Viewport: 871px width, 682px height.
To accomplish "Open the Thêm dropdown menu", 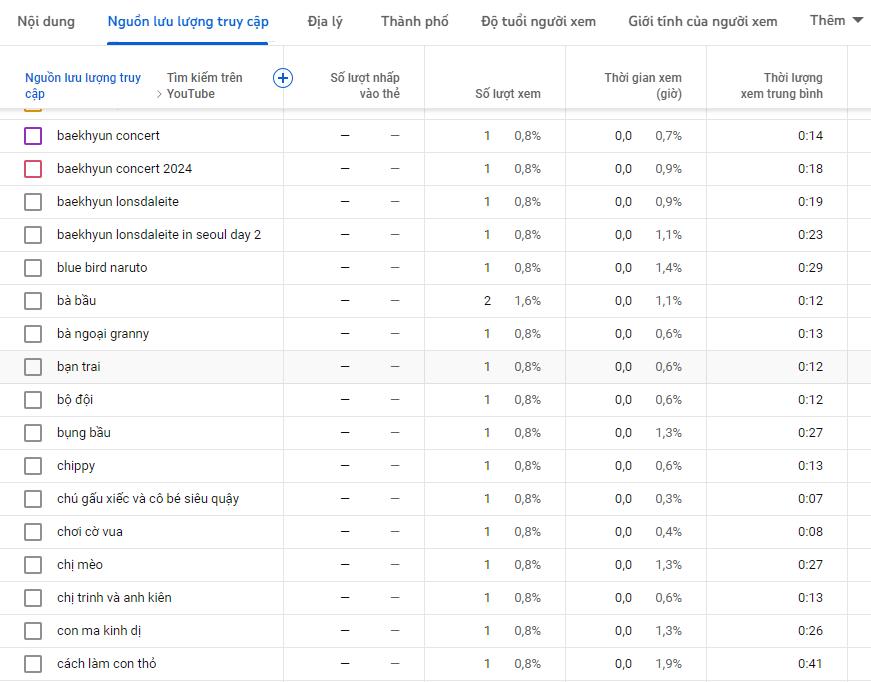I will tap(836, 21).
